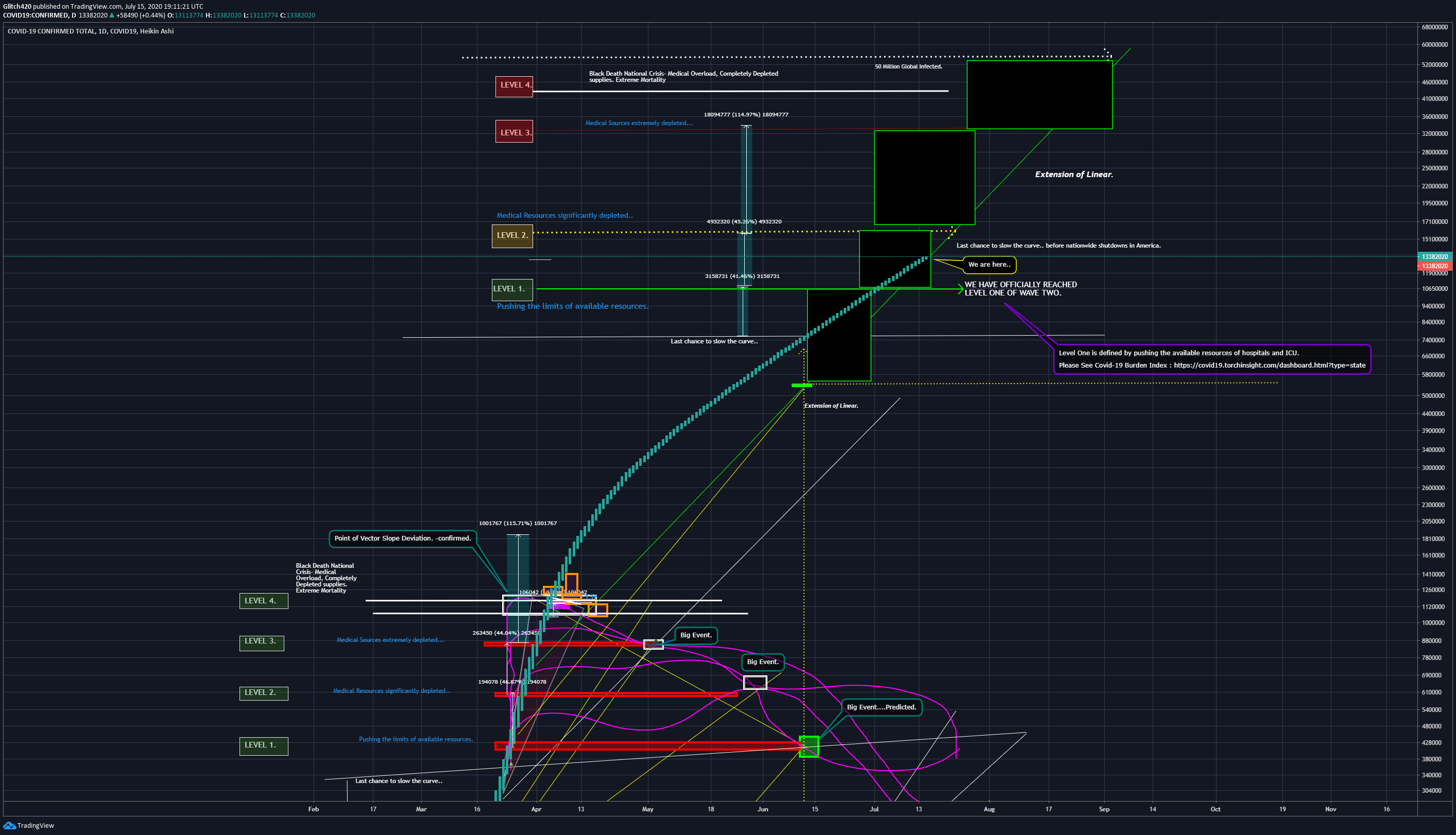
Task: Click the last chance before nationwide shutdowns text
Action: tap(1058, 246)
